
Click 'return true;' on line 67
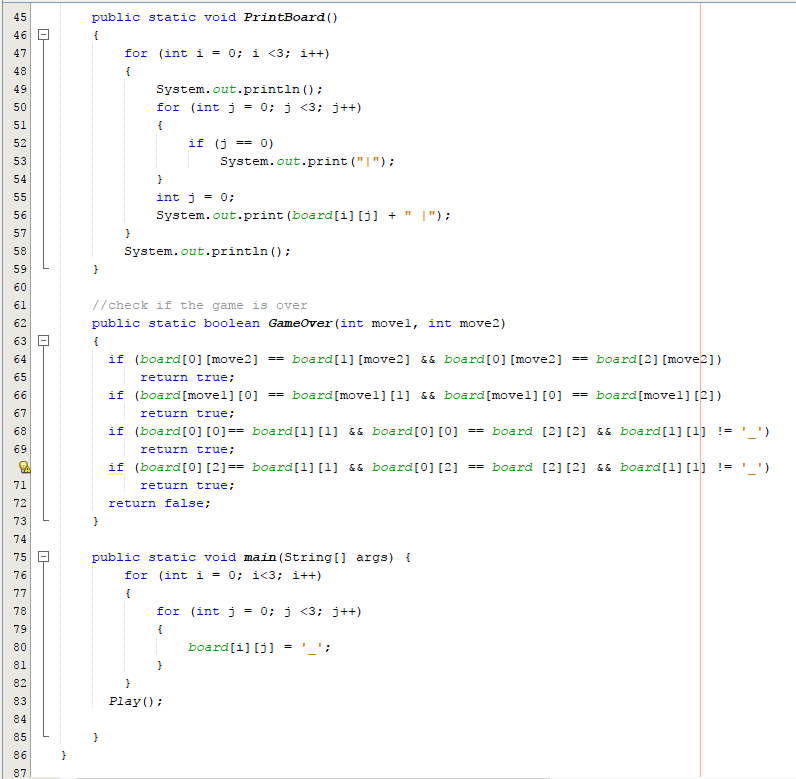[187, 414]
